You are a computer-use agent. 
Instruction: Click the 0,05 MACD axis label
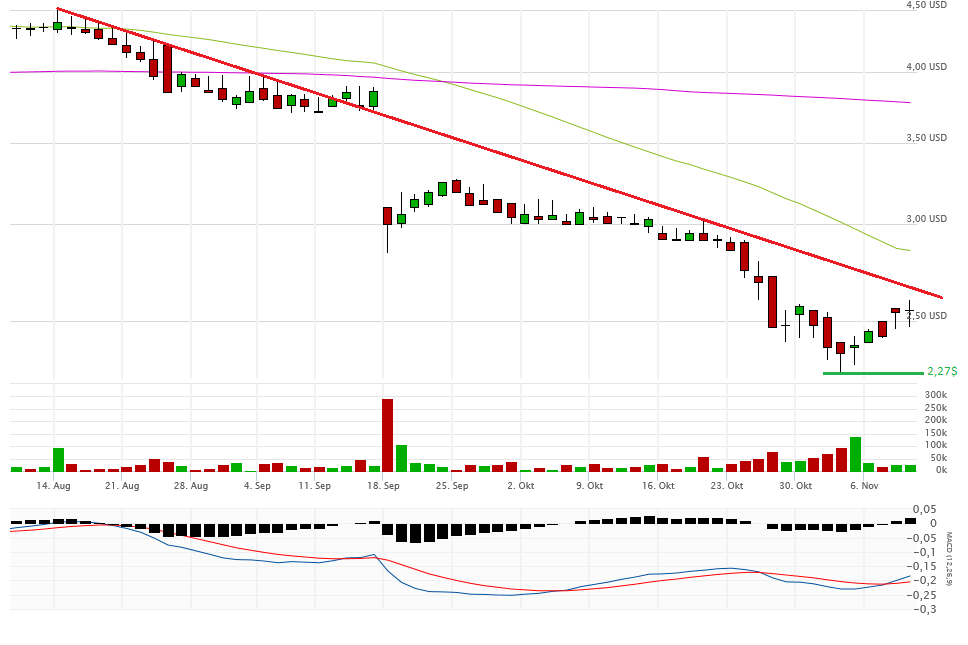tap(926, 509)
